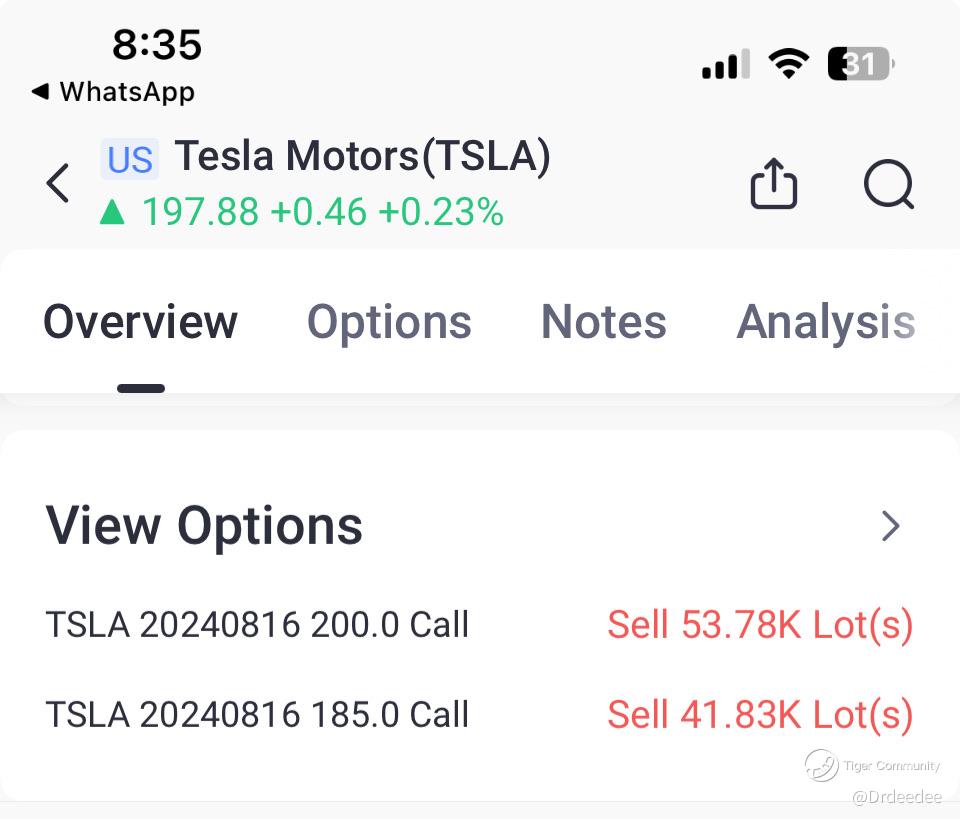Open TSLA 20240816 185.0 Call option
This screenshot has width=960, height=819.
click(257, 715)
